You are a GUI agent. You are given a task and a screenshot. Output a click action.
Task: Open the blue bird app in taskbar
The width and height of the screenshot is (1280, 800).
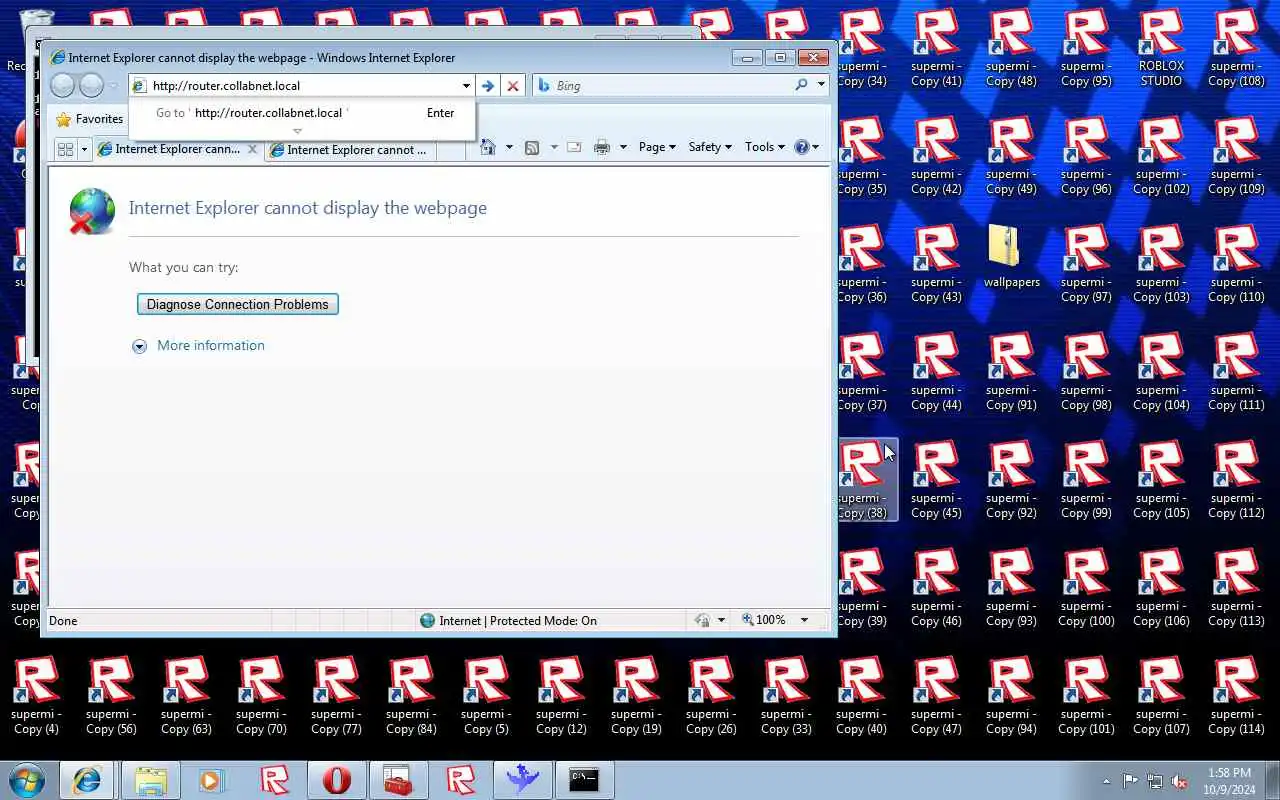click(522, 780)
